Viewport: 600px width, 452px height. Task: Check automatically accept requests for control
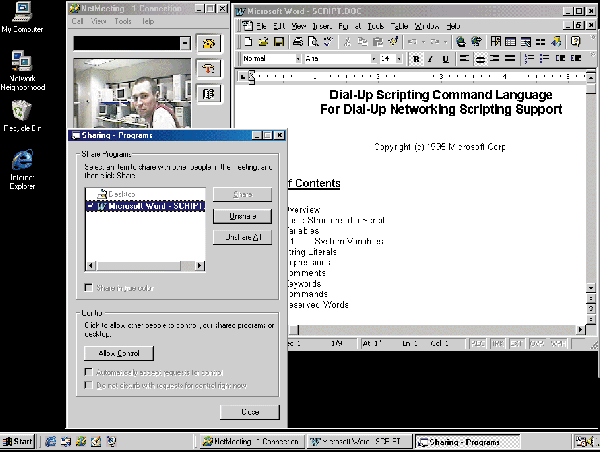pos(89,372)
